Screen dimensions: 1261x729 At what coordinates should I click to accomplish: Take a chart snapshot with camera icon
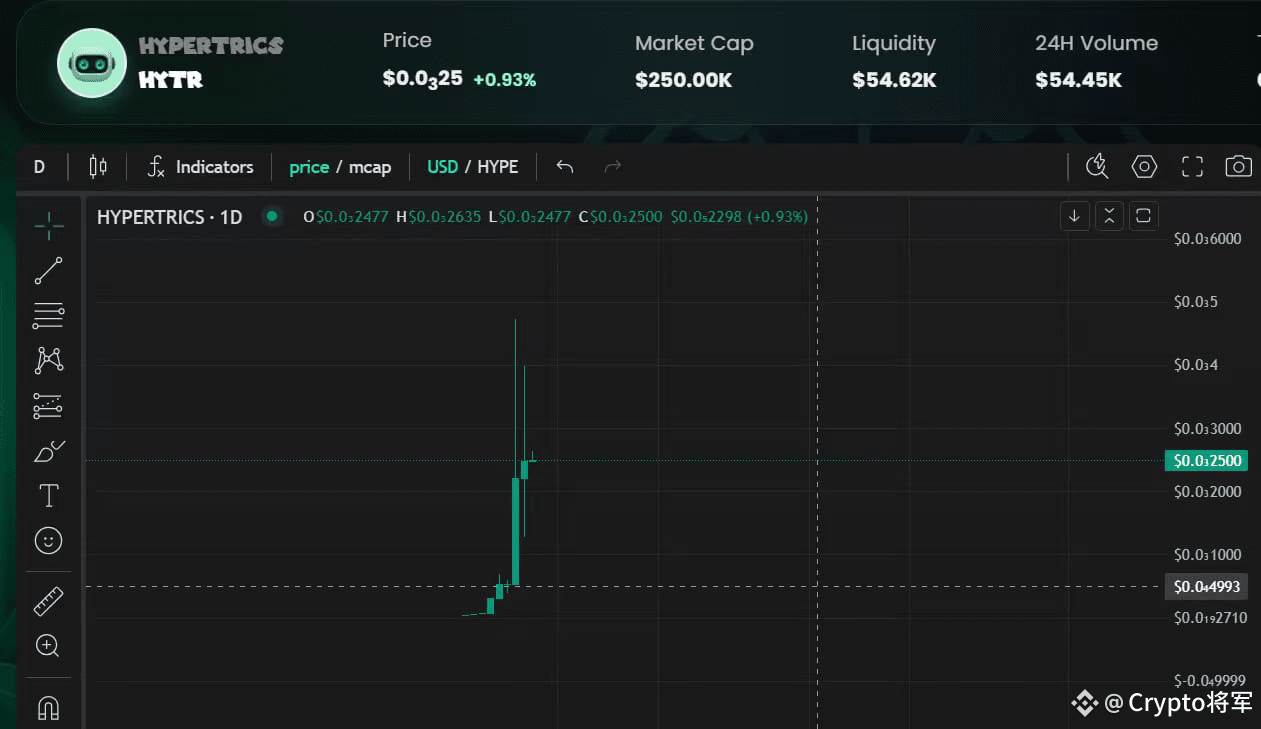[1239, 167]
